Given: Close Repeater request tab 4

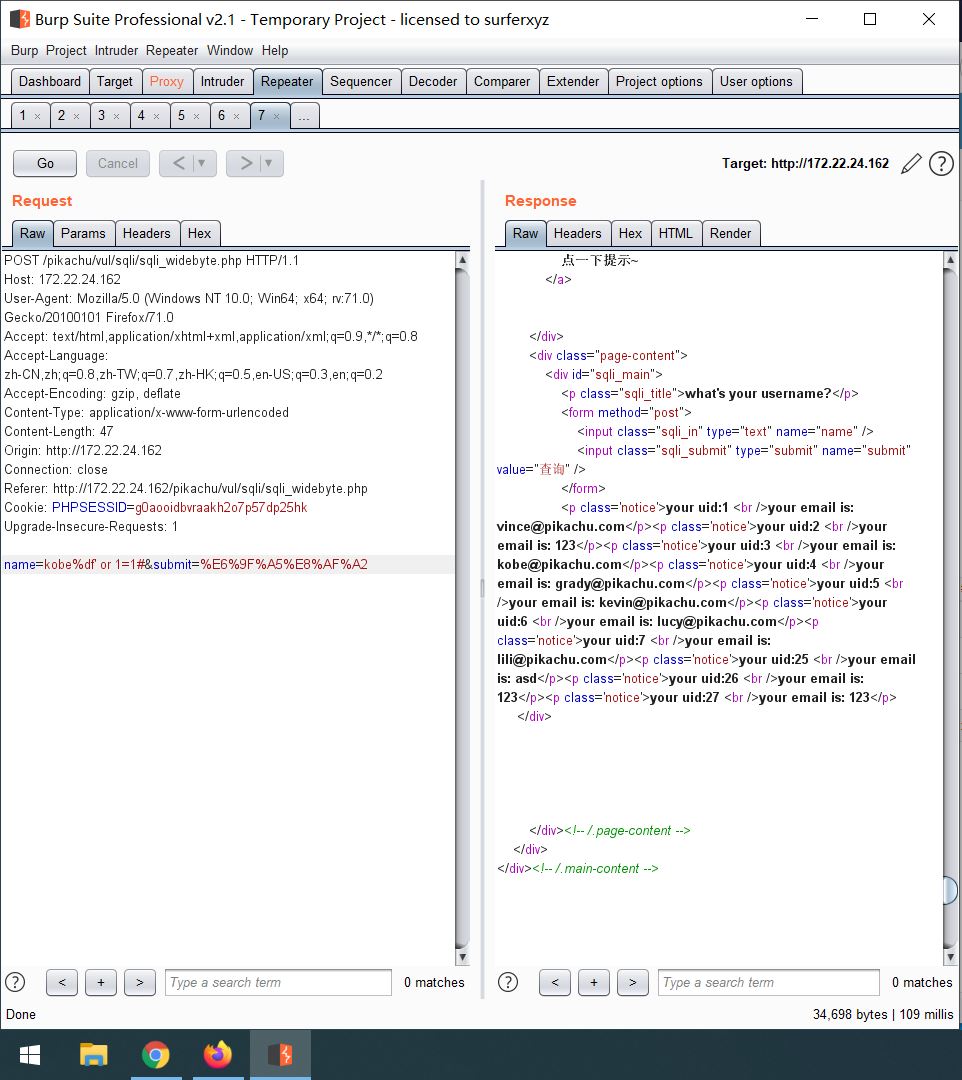Looking at the screenshot, I should (156, 116).
